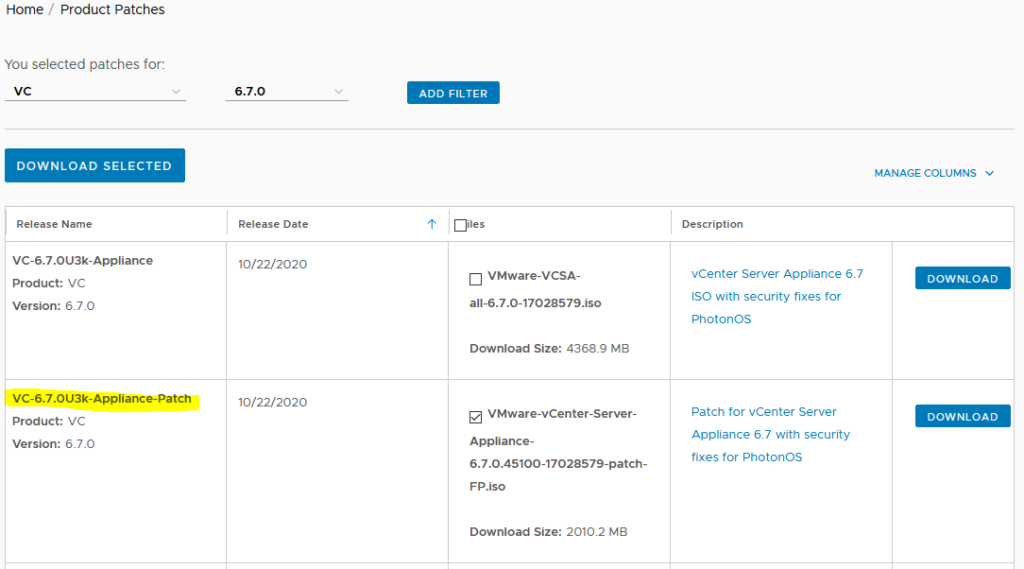Sort by the Release Date column header
This screenshot has height=569, width=1024.
[273, 224]
